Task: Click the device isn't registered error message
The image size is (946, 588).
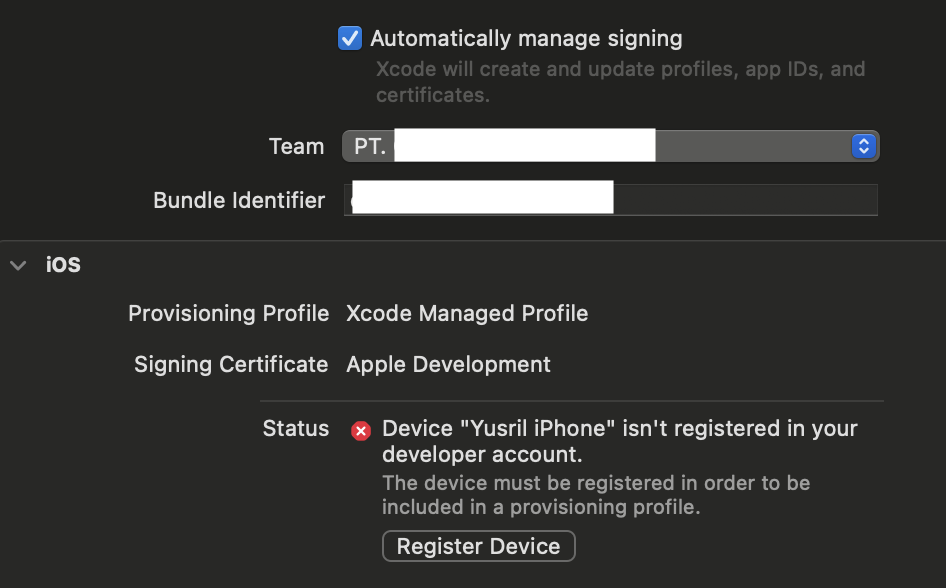Action: tap(619, 441)
